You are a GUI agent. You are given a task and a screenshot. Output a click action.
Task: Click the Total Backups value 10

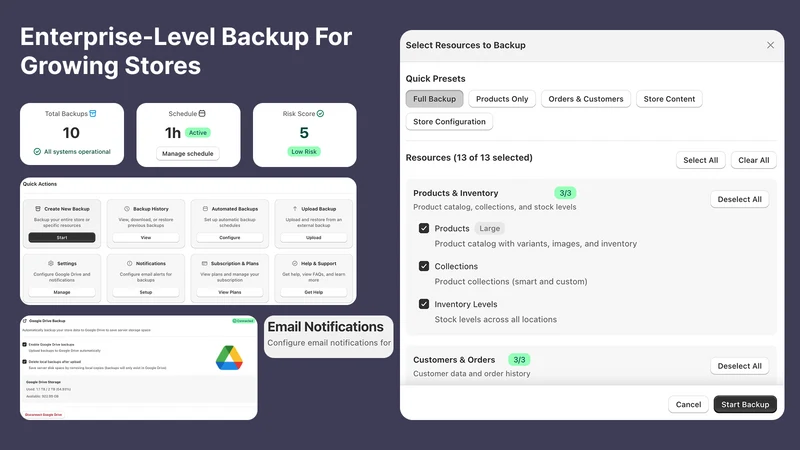coord(71,133)
